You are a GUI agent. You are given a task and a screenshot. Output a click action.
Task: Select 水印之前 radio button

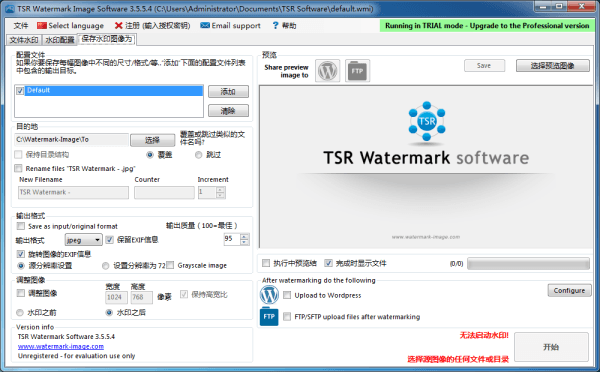[x=20, y=313]
